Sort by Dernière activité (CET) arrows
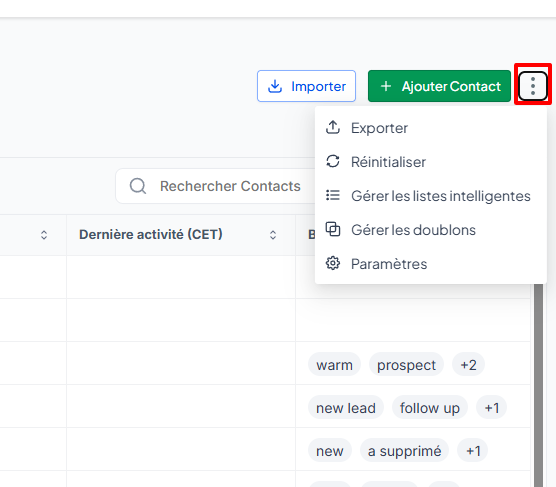Viewport: 556px width, 487px height. pyautogui.click(x=273, y=235)
